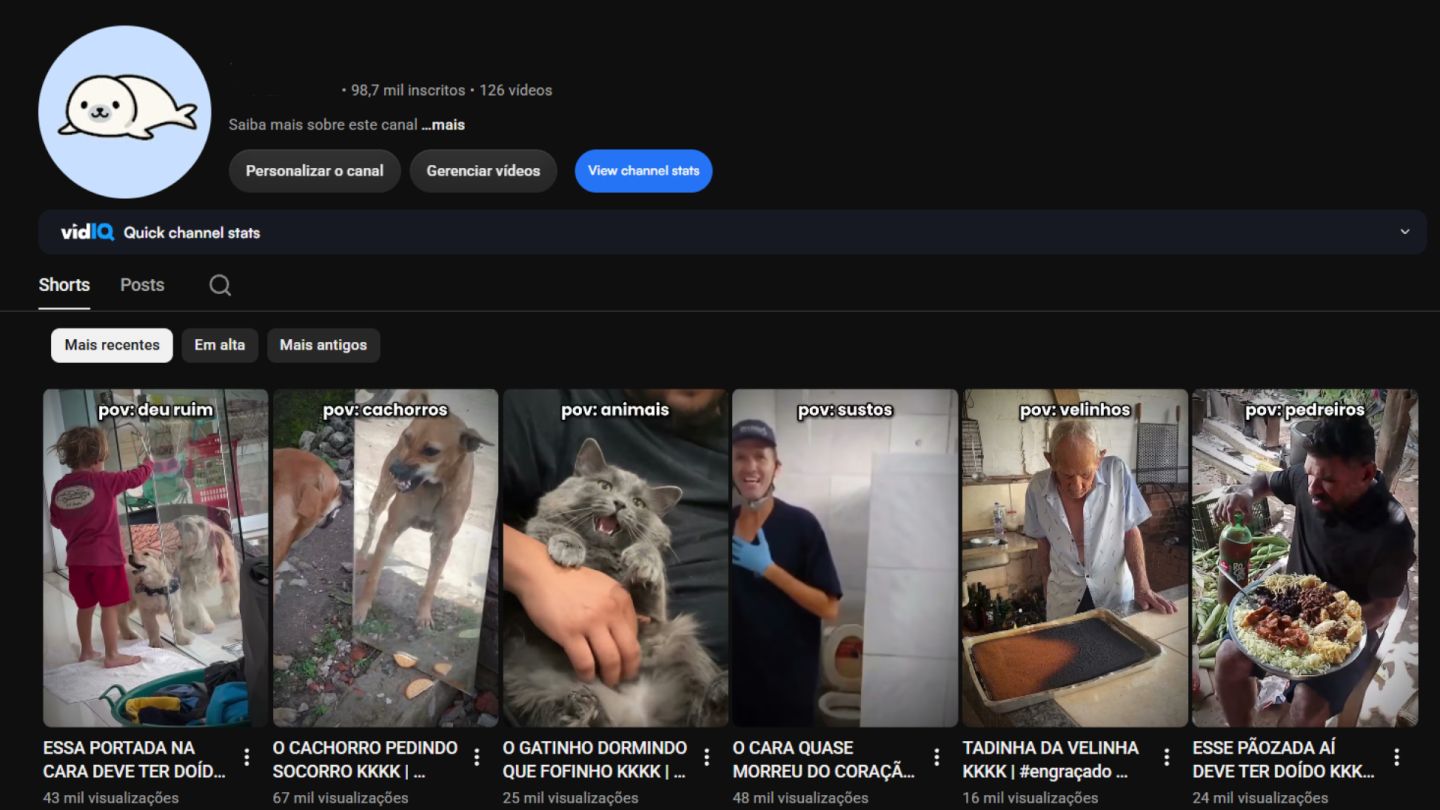This screenshot has width=1440, height=810.
Task: Open the pov: deu ruim short thumbnail
Action: [x=155, y=558]
